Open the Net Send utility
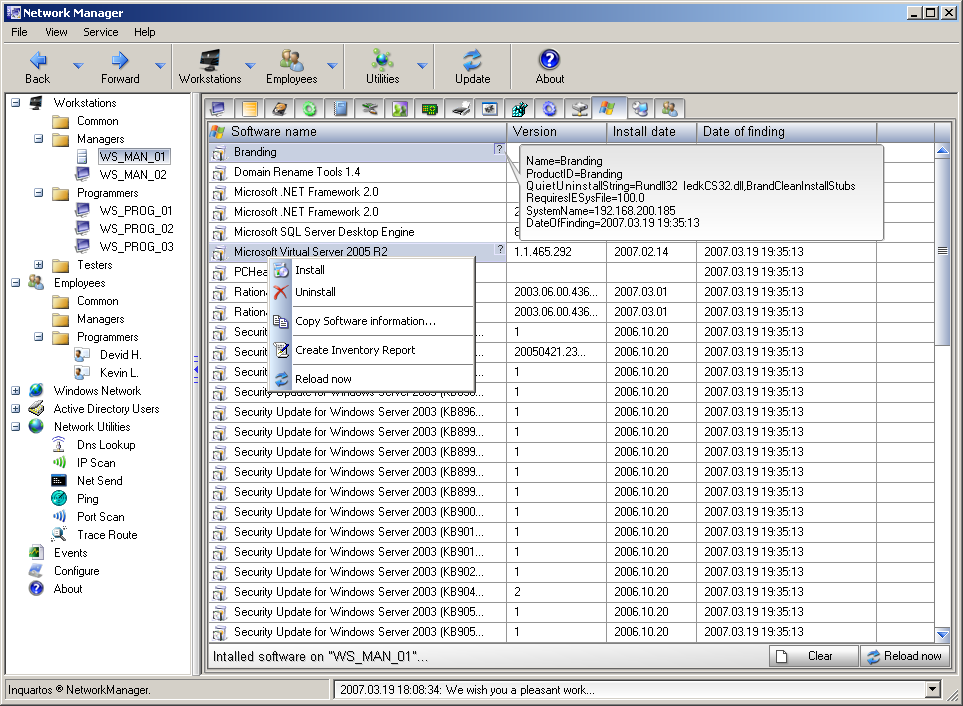 click(x=99, y=481)
